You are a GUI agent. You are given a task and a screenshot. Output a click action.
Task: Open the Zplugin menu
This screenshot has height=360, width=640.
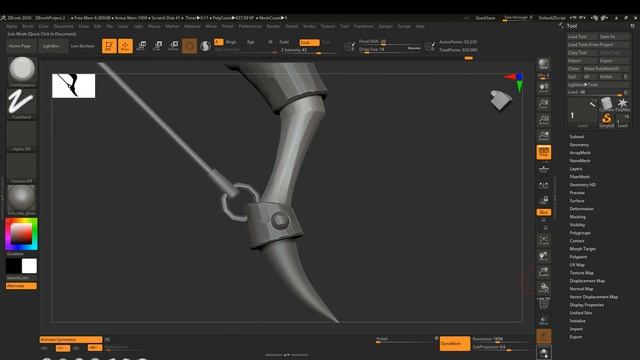coord(385,26)
